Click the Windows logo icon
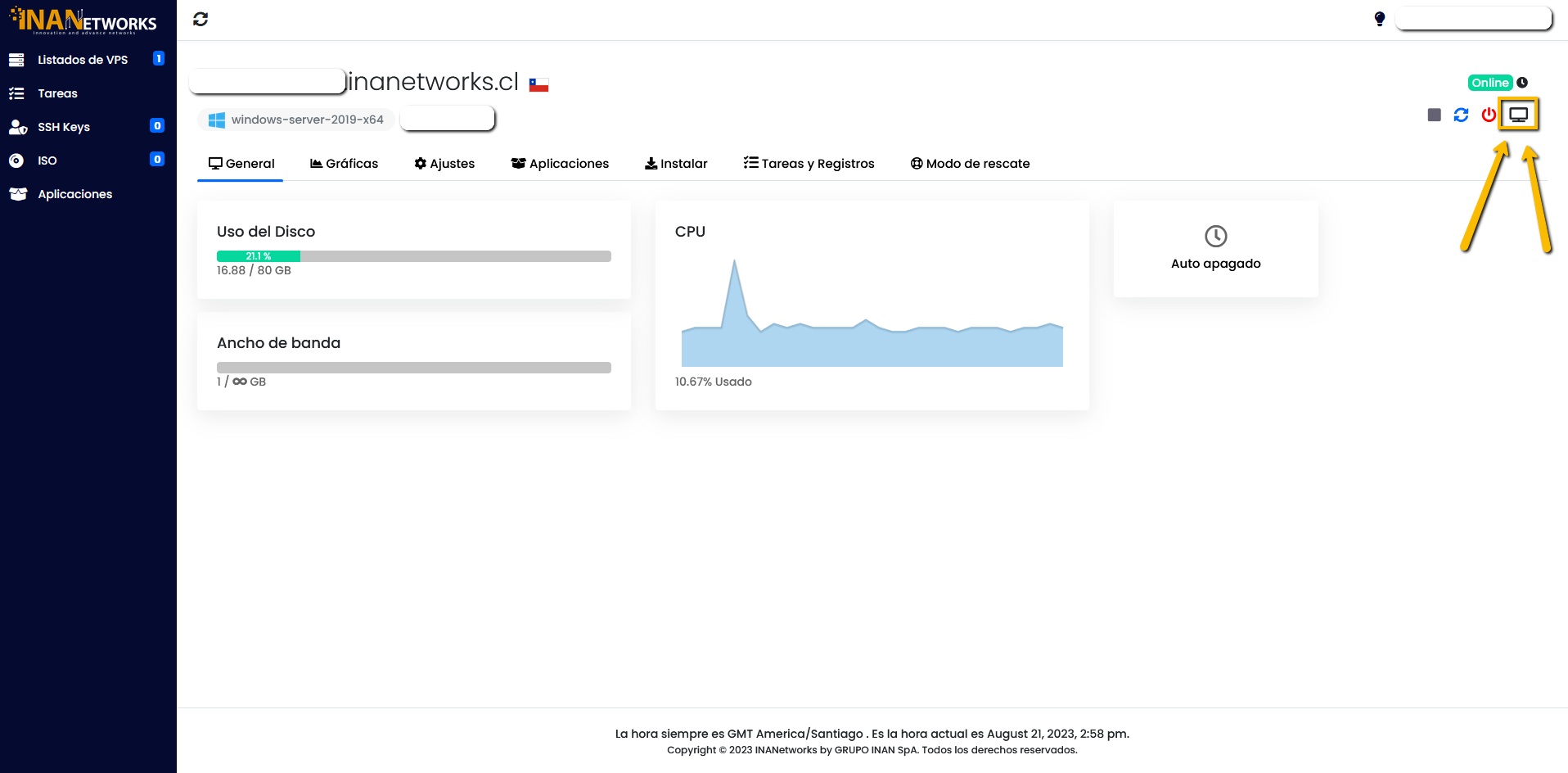This screenshot has height=773, width=1568. click(217, 120)
